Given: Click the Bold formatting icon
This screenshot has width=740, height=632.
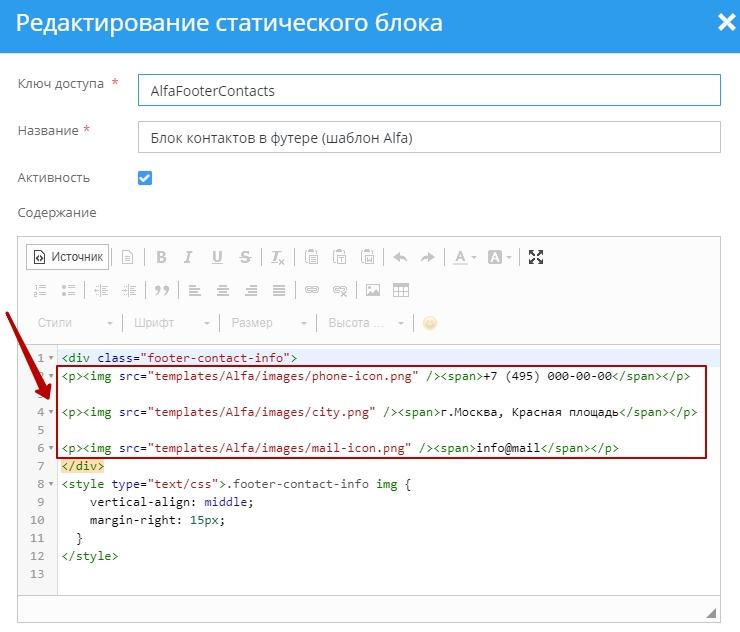Looking at the screenshot, I should [x=161, y=257].
